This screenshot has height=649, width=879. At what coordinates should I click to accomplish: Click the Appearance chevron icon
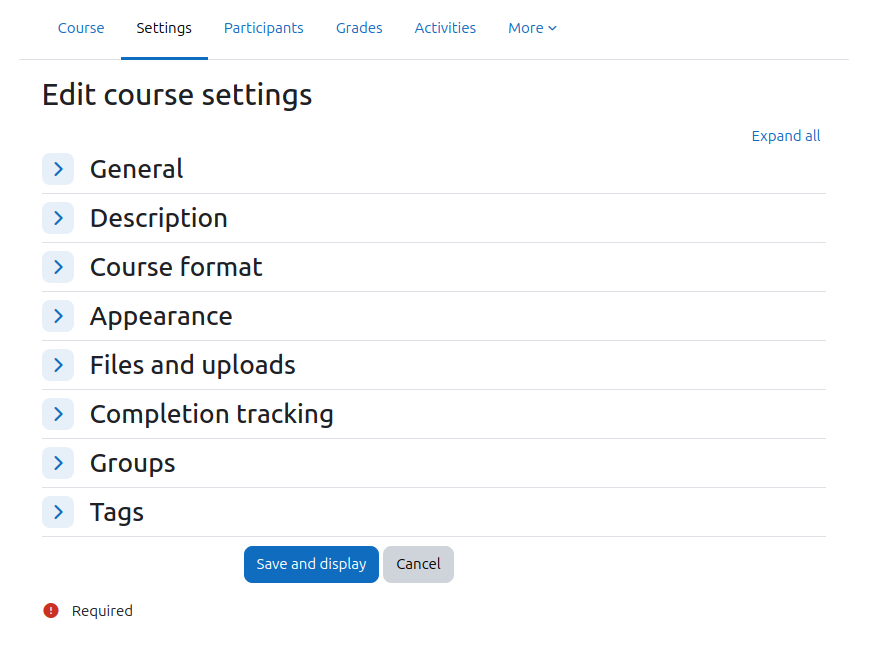point(58,316)
